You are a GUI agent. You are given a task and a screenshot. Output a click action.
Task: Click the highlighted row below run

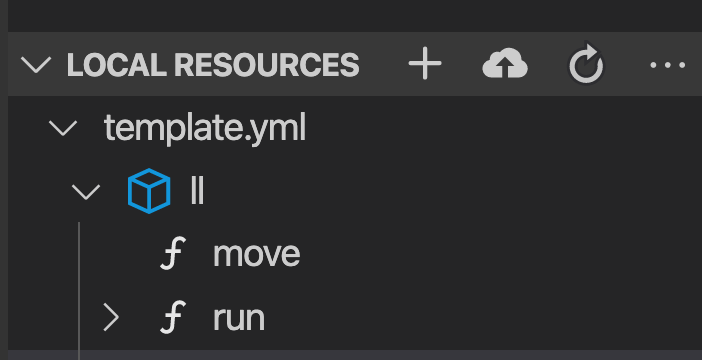[x=355, y=355]
